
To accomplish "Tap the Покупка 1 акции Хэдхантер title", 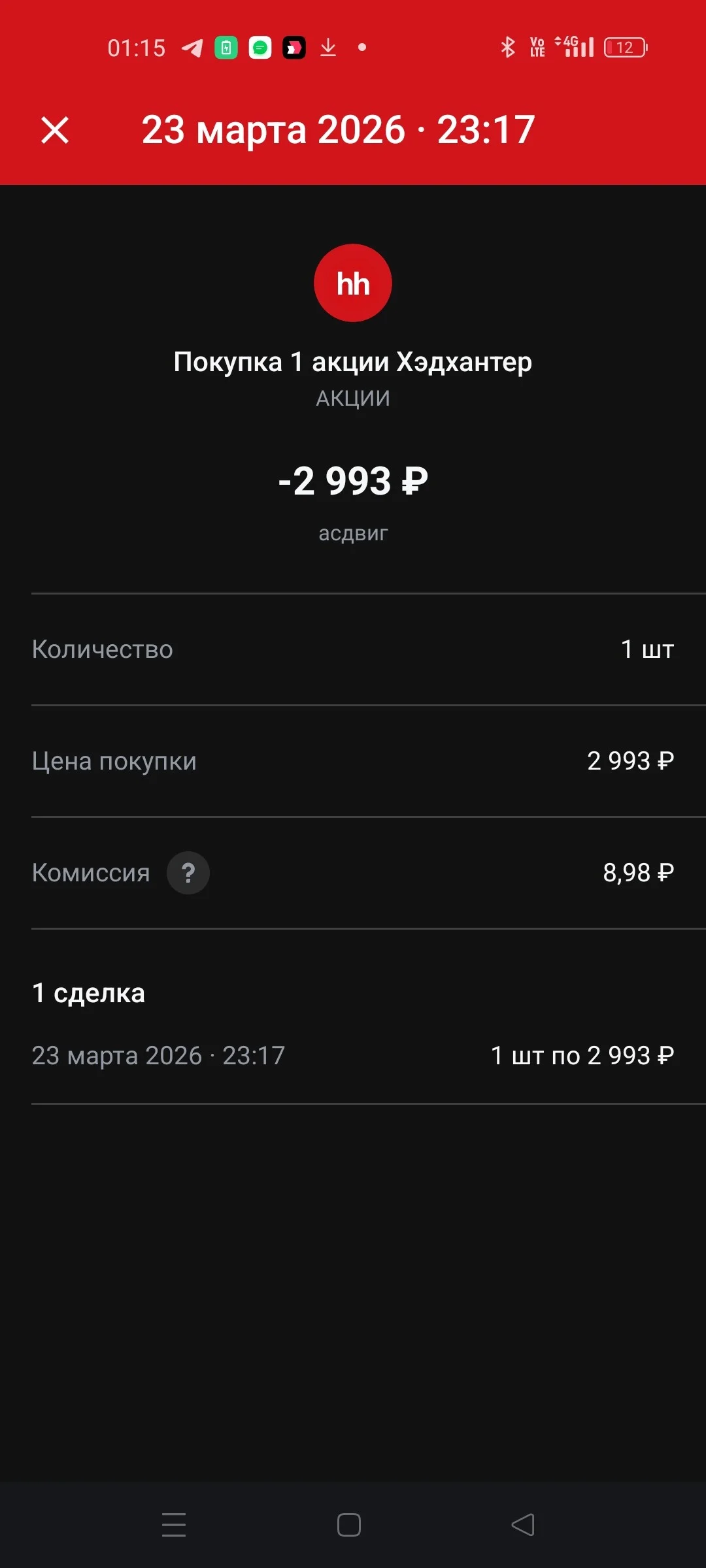I will (353, 362).
